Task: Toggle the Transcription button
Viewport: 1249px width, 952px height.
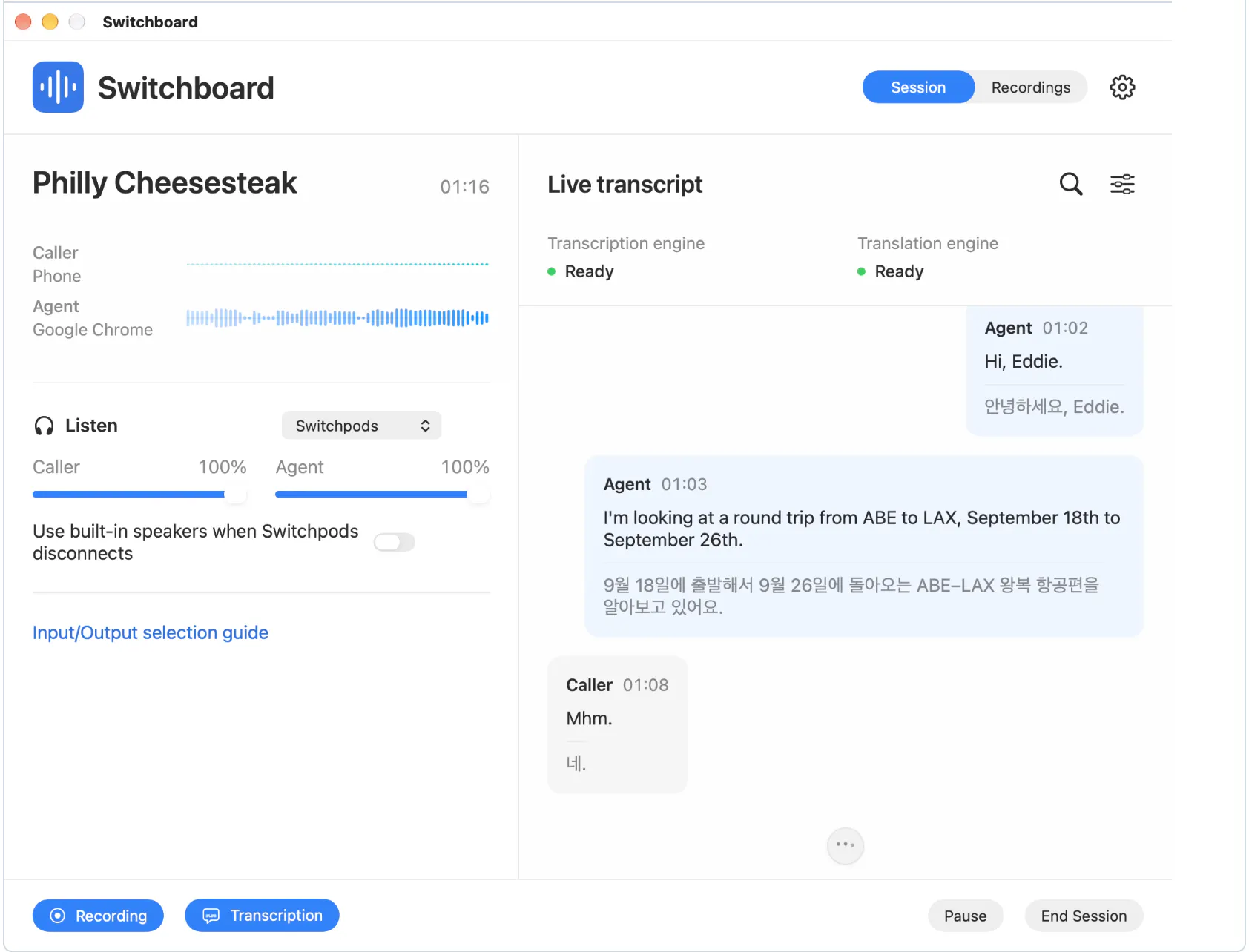Action: click(262, 916)
